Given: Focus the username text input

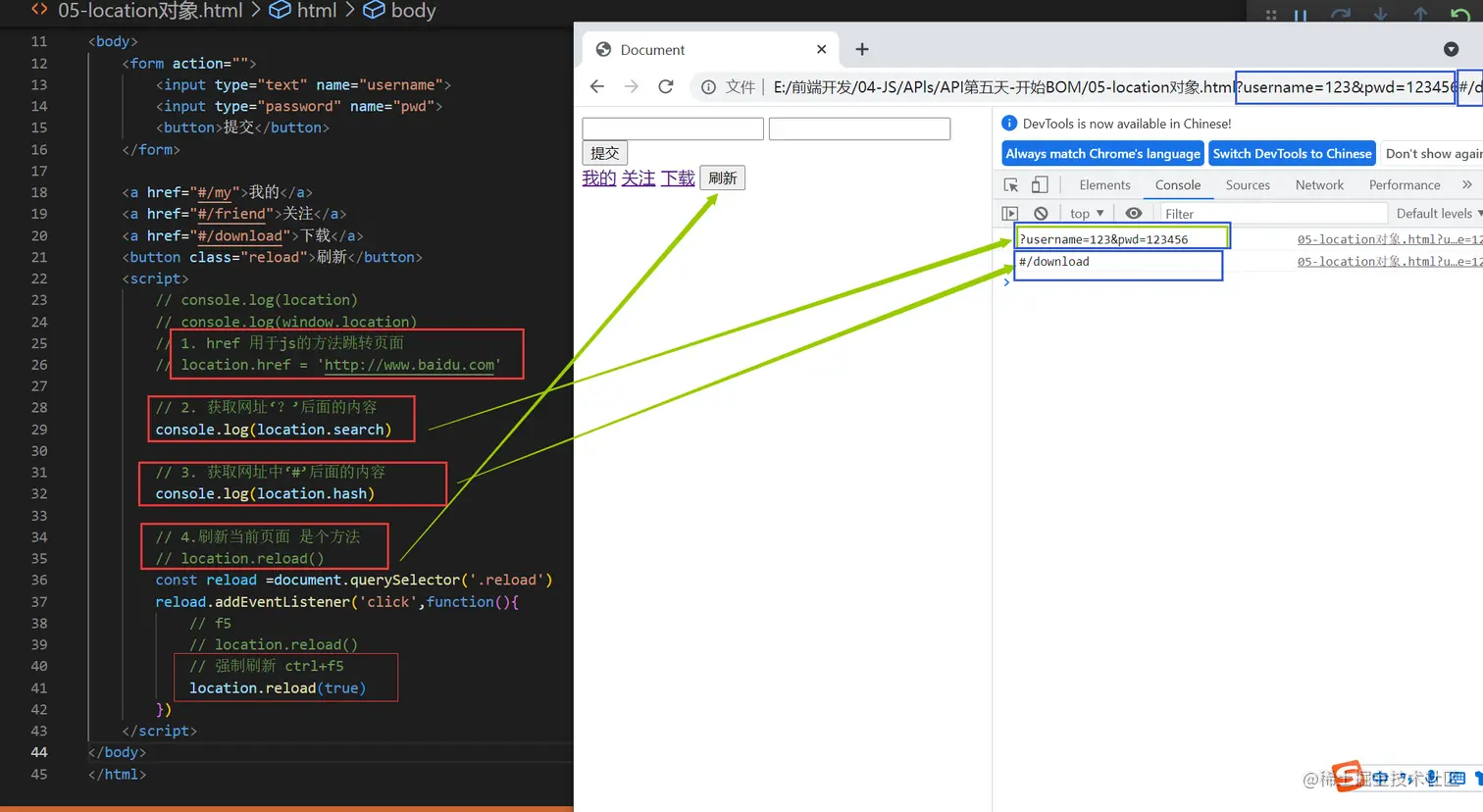Looking at the screenshot, I should point(673,128).
